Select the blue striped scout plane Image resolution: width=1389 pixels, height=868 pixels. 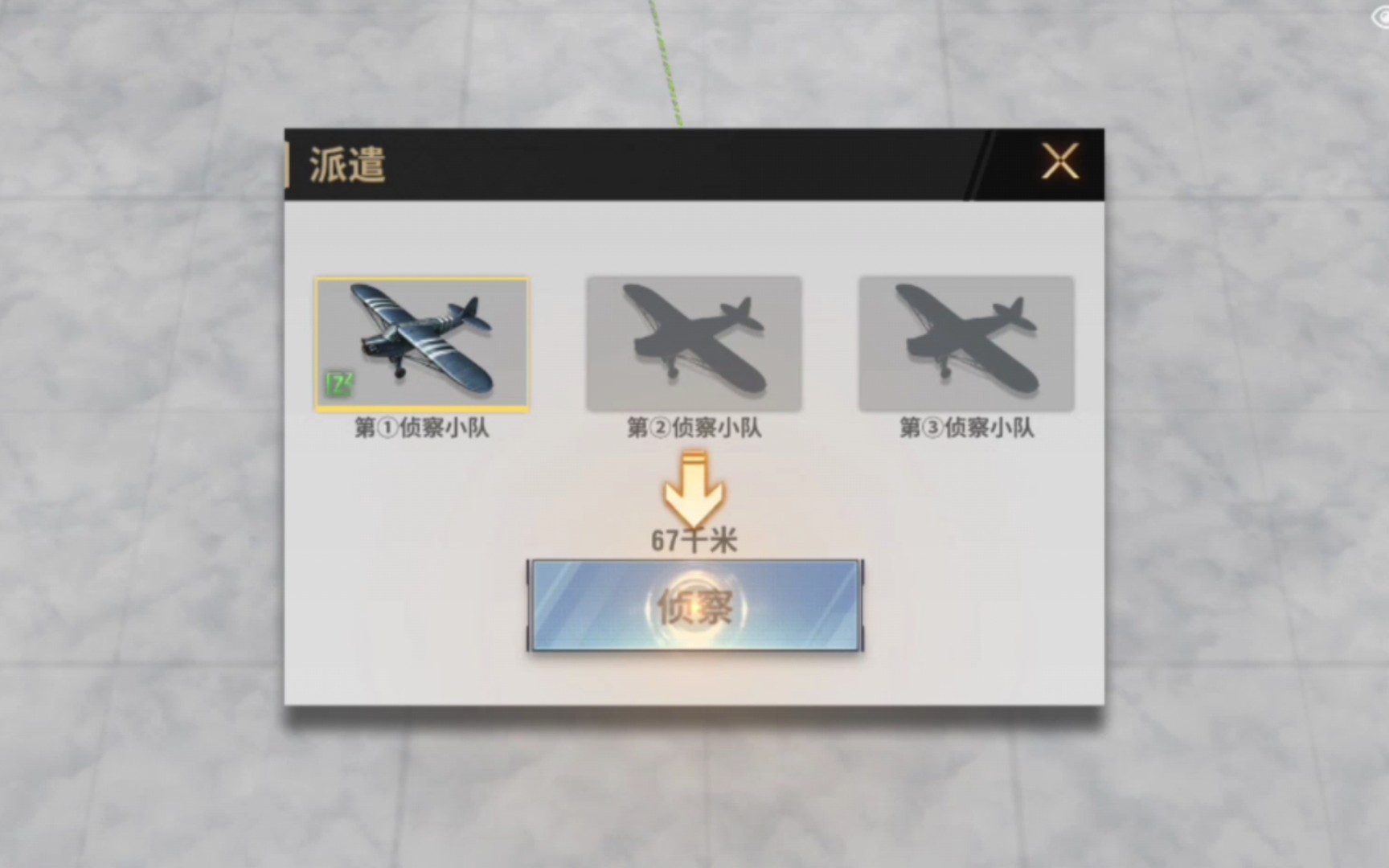[x=422, y=344]
